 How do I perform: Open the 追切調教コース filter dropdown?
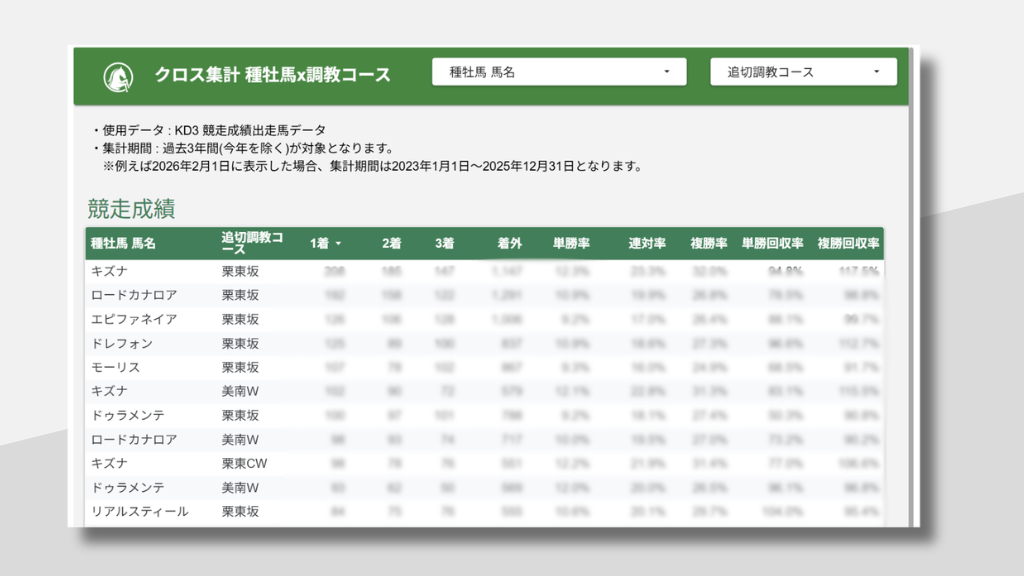803,72
